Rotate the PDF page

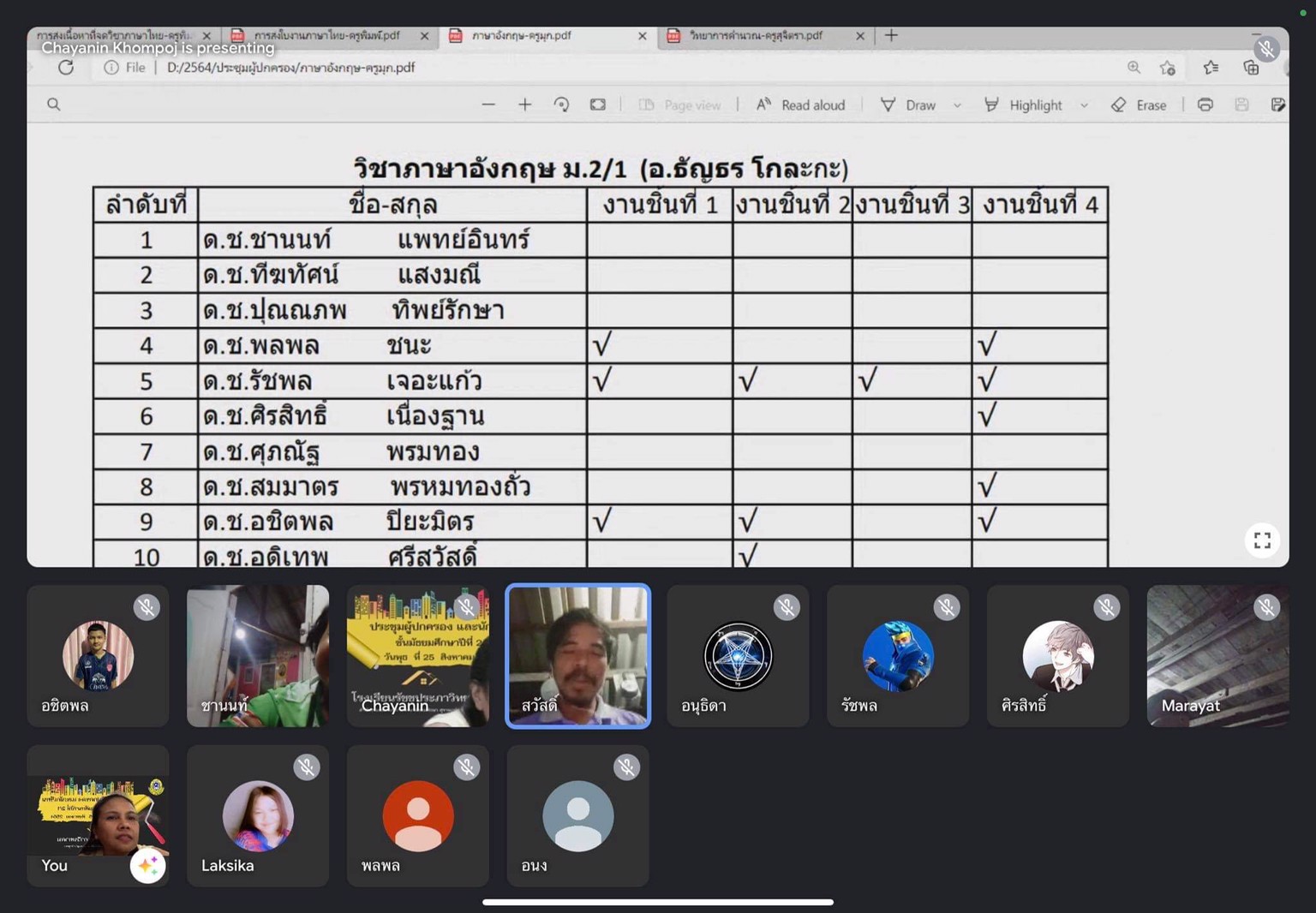[562, 104]
